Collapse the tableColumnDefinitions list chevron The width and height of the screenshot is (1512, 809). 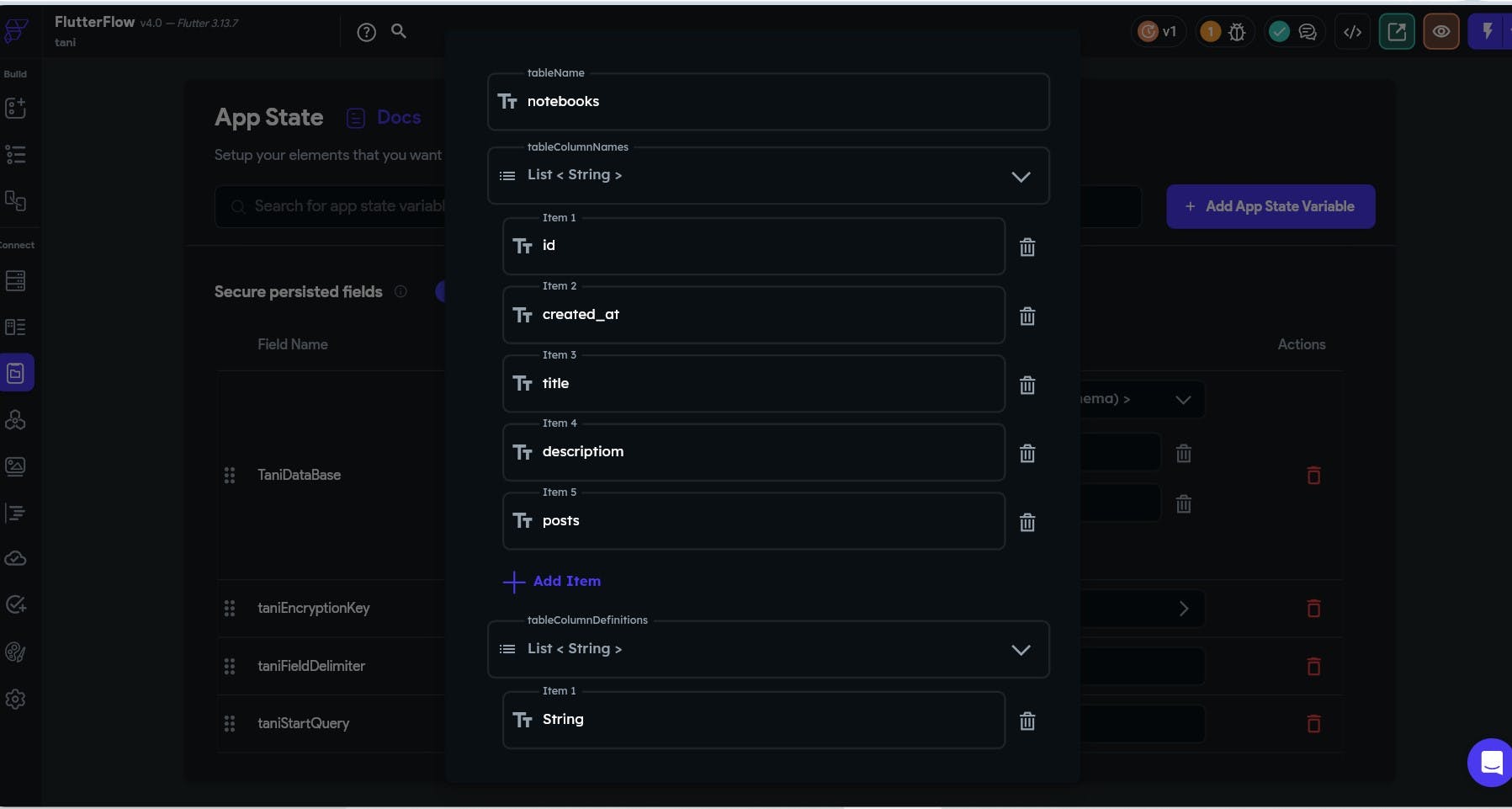click(x=1021, y=650)
